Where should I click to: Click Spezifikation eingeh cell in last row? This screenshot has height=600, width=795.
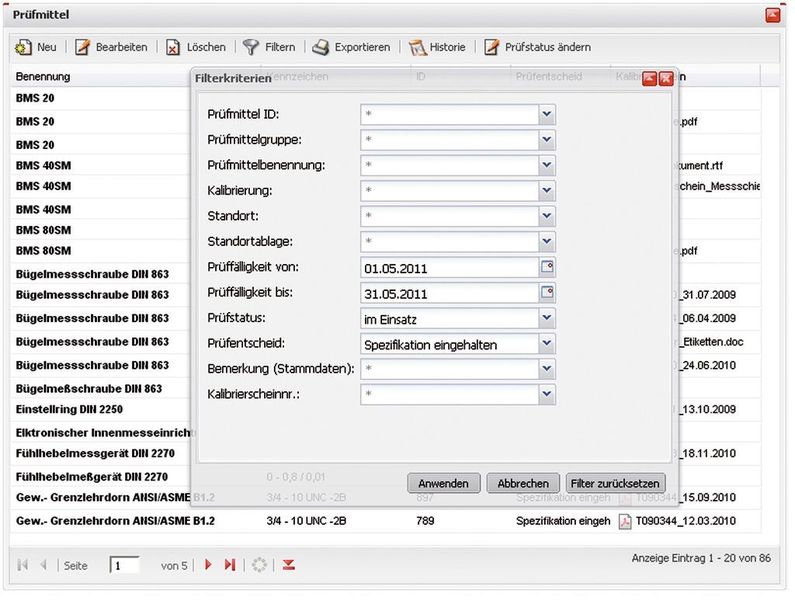[x=563, y=521]
